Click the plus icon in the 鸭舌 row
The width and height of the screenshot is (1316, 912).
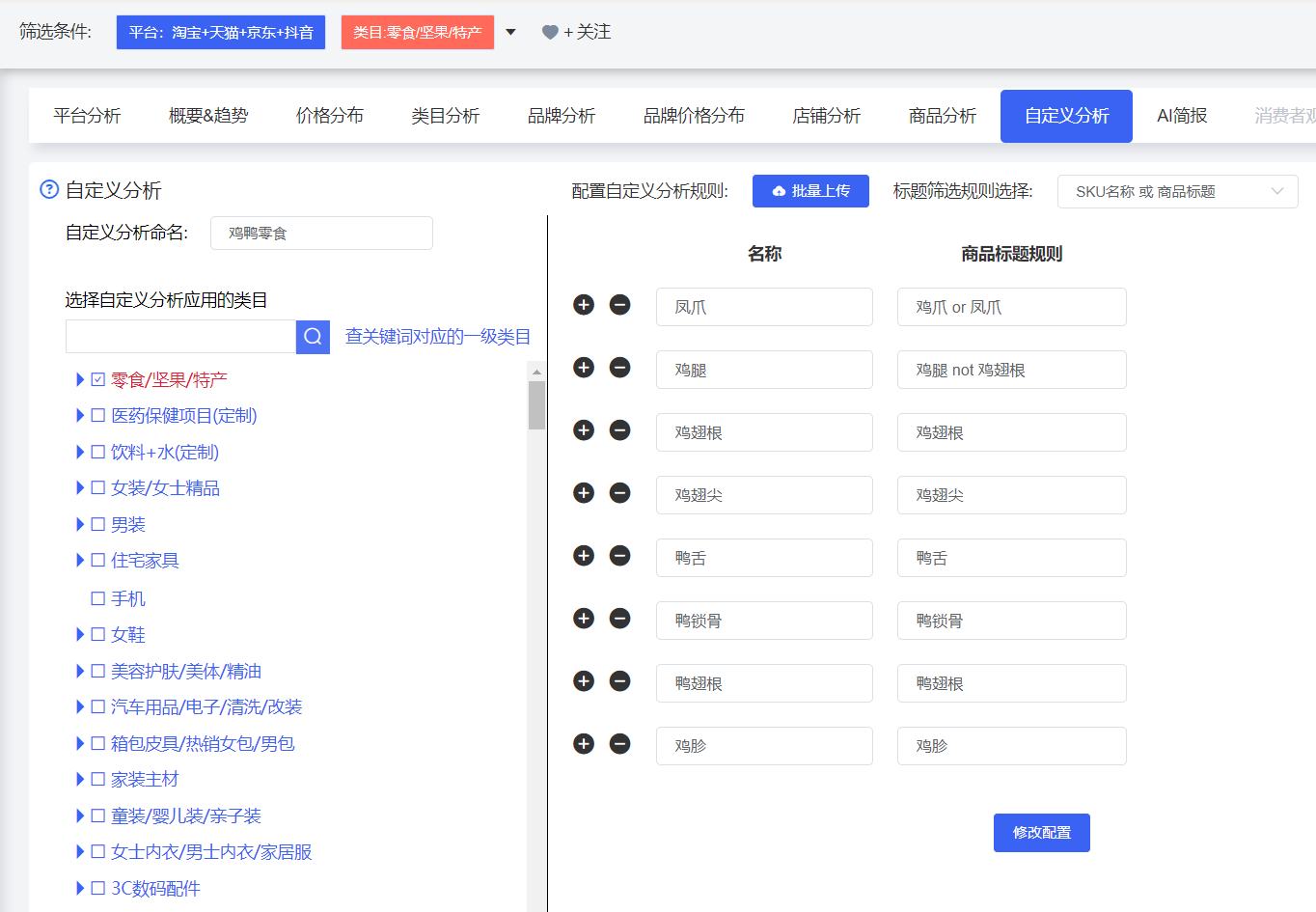point(584,556)
